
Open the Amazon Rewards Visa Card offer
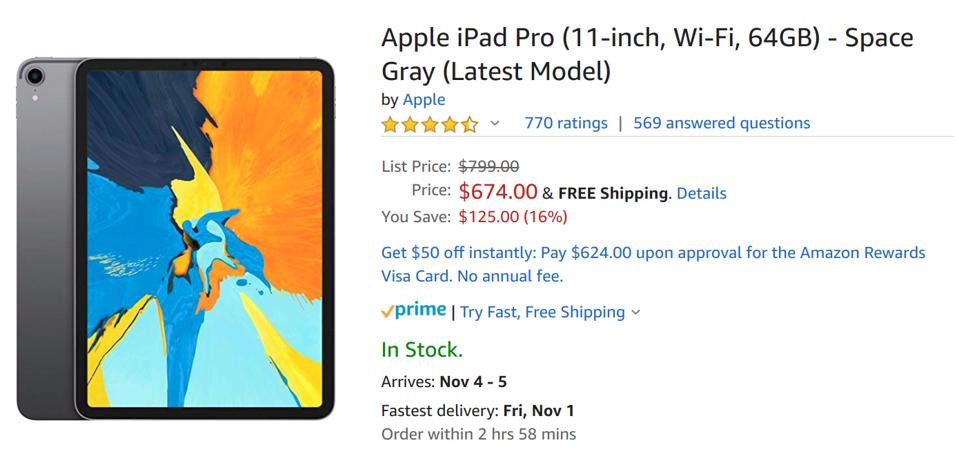(653, 264)
